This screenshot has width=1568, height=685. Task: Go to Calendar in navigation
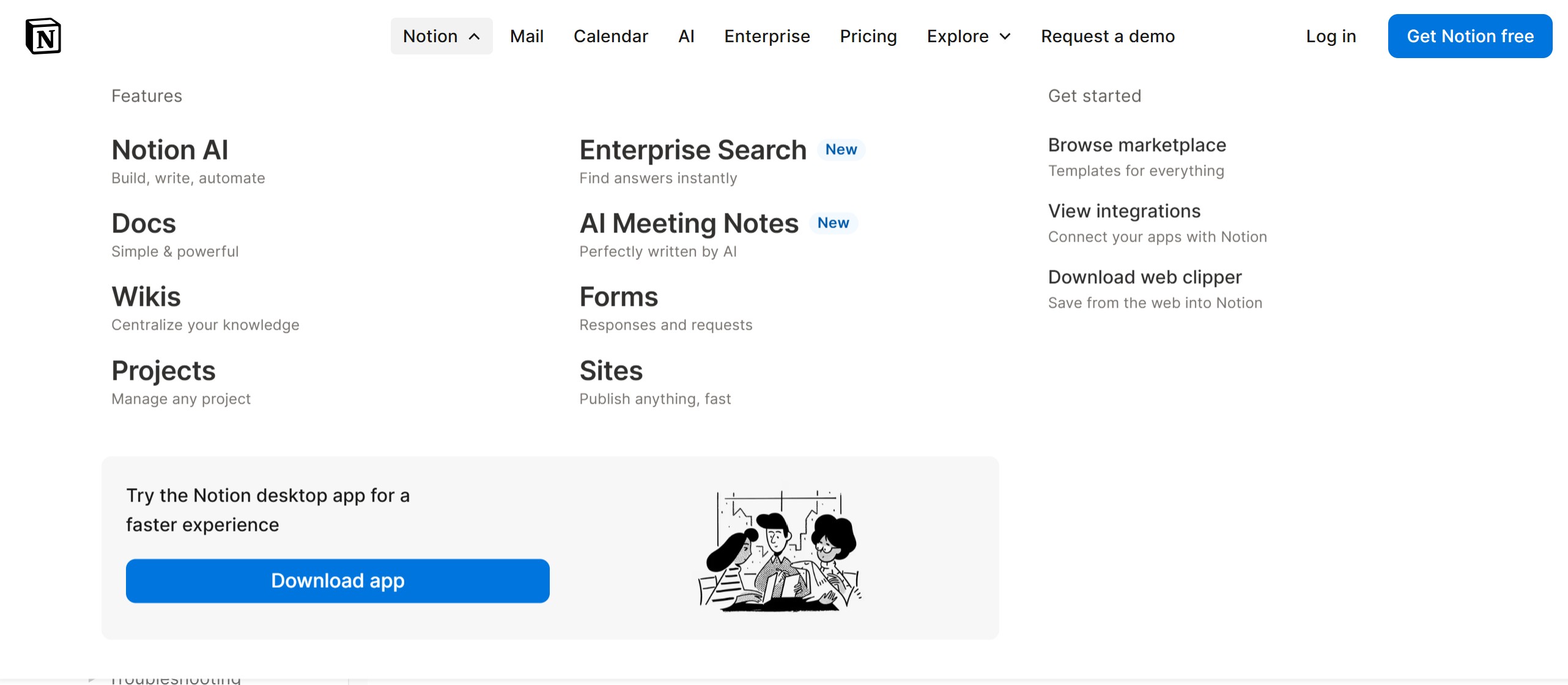(610, 36)
